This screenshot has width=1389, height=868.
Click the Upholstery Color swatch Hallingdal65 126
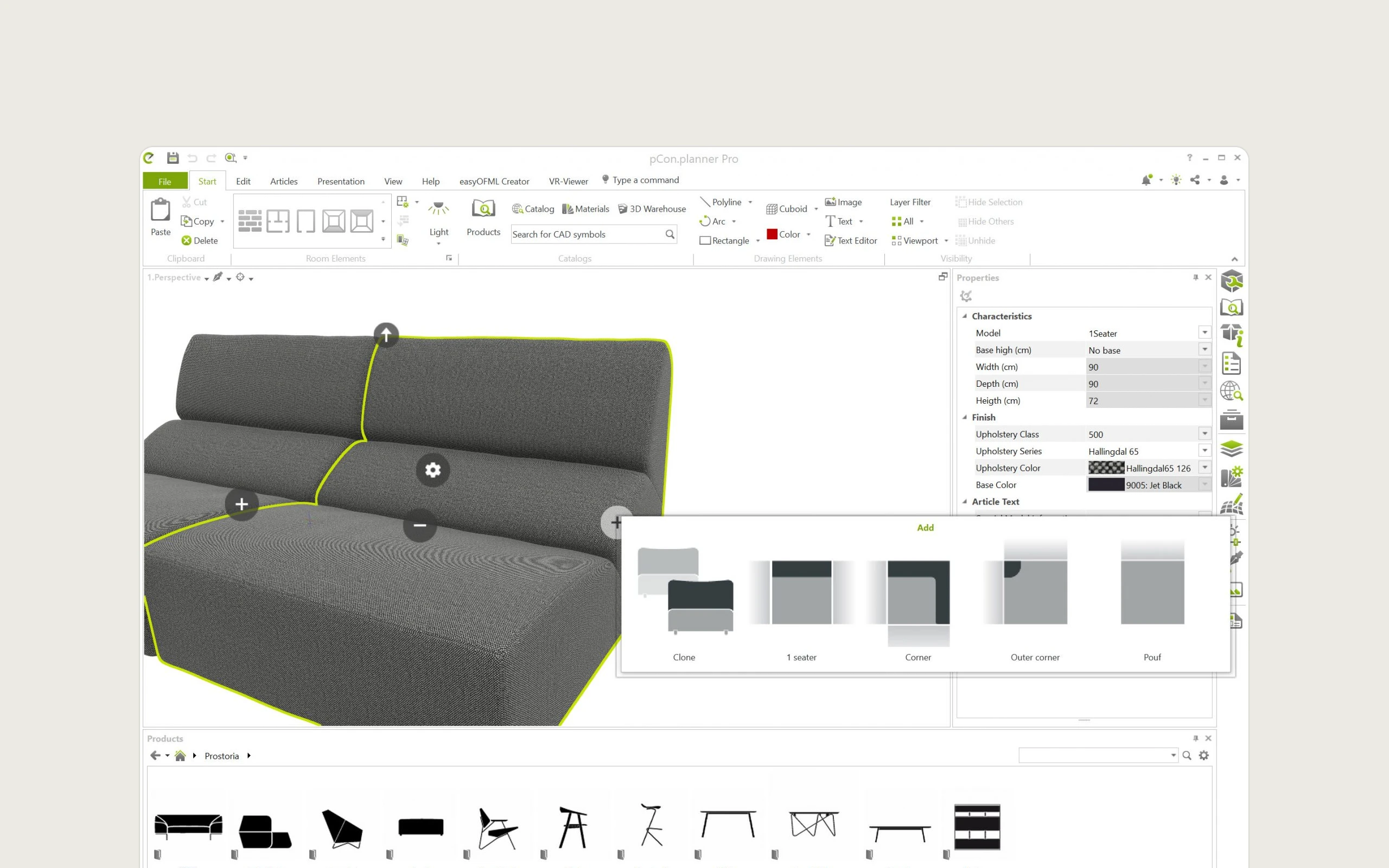point(1106,468)
